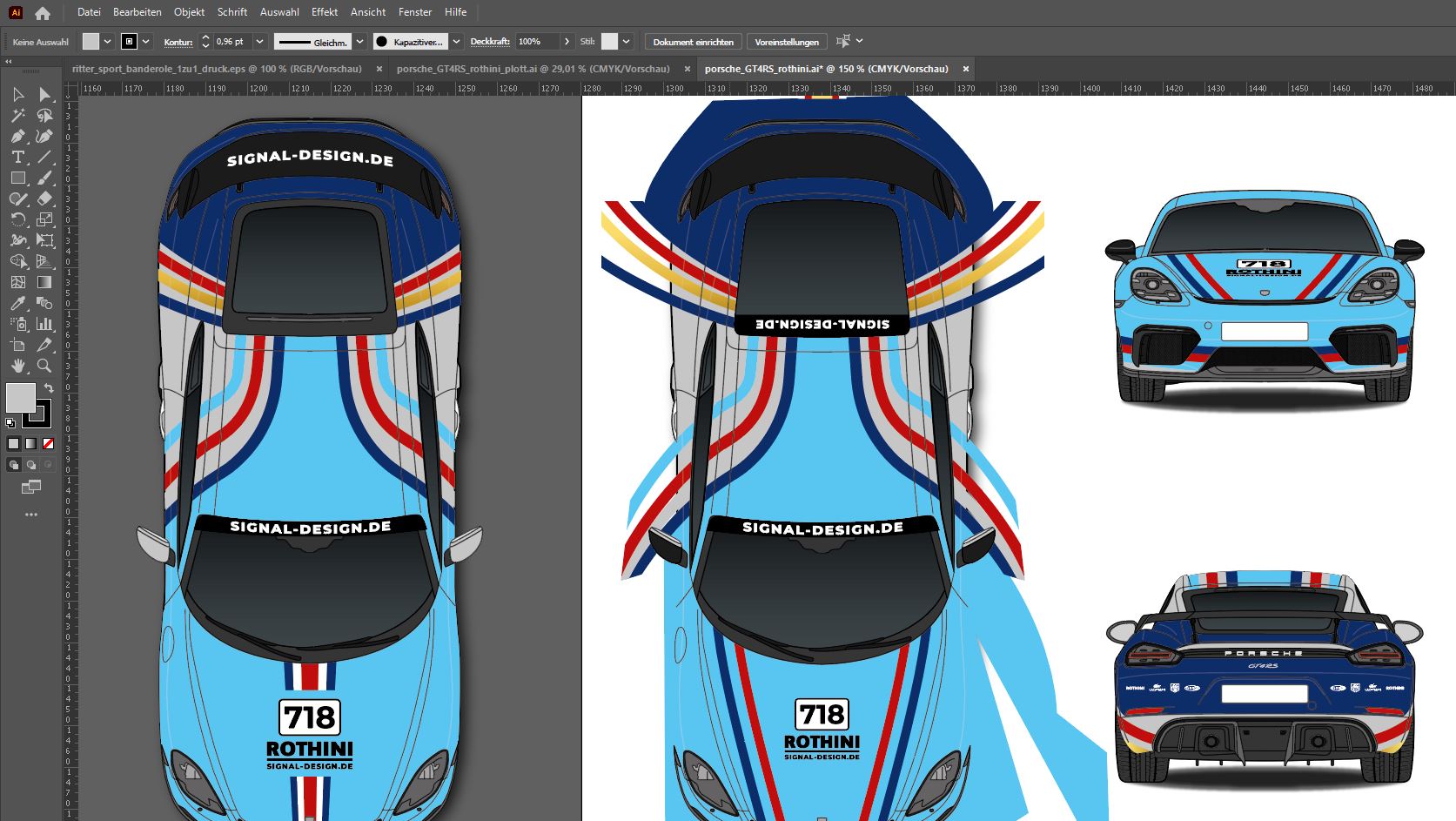Click the Kontur stroke label link
Screen dimensions: 1456x821
point(178,42)
